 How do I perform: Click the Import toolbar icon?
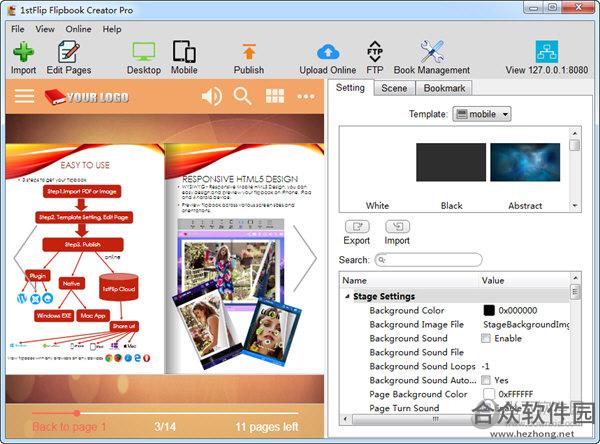(x=23, y=52)
